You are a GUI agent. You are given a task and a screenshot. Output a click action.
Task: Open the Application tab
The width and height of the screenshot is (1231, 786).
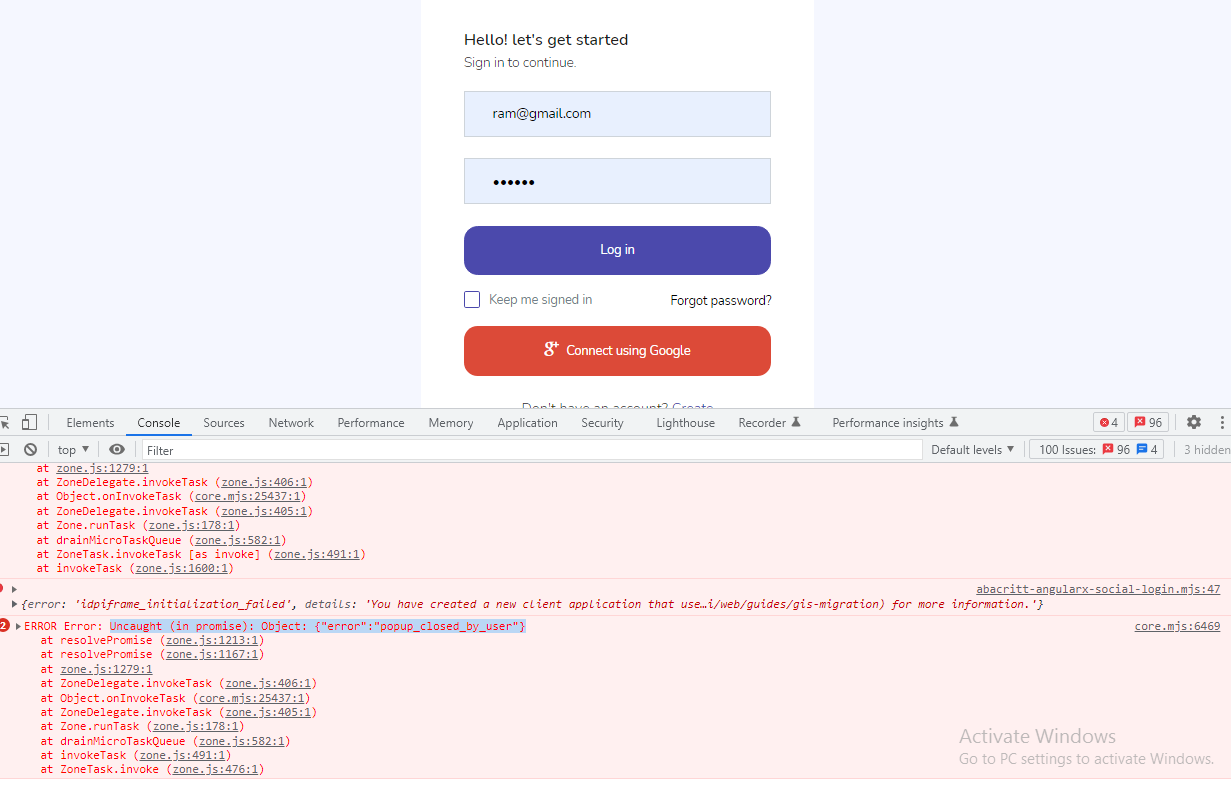coord(527,423)
